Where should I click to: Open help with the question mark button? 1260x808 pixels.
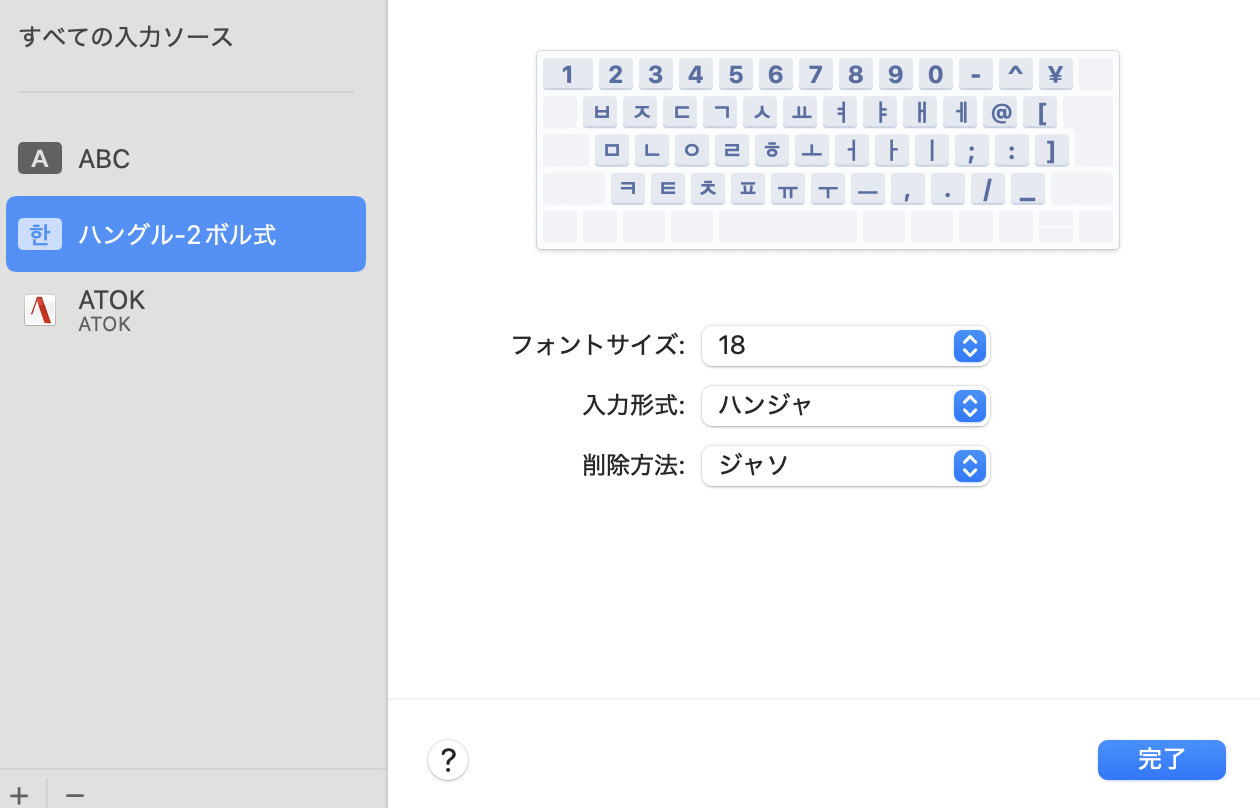(x=448, y=760)
